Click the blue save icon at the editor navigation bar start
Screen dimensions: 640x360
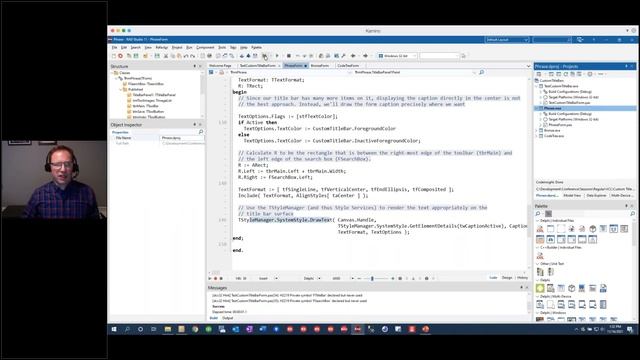pyautogui.click(x=211, y=72)
